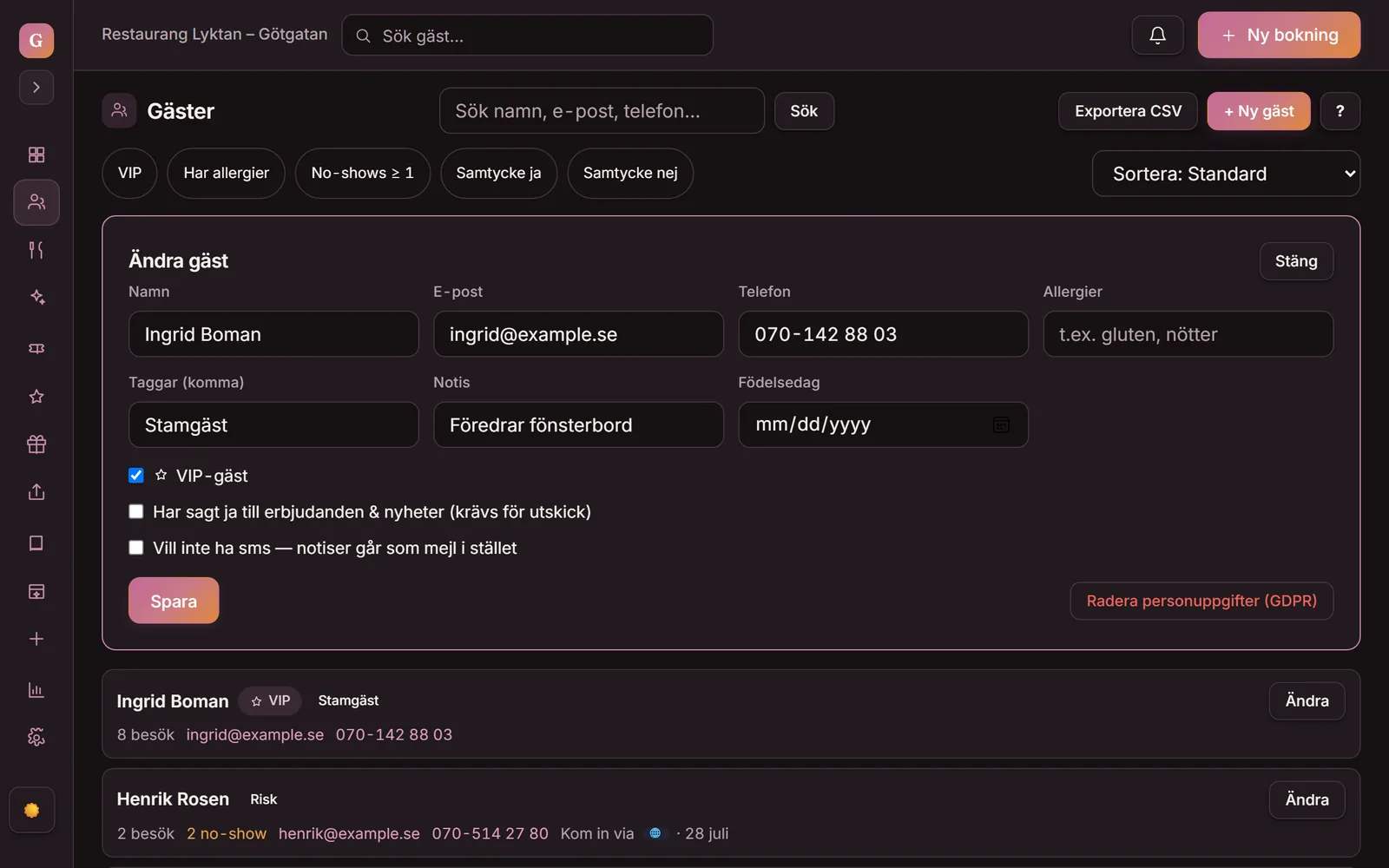
Task: Click the Namn field with 'Ingrid Boman'
Action: (x=273, y=334)
